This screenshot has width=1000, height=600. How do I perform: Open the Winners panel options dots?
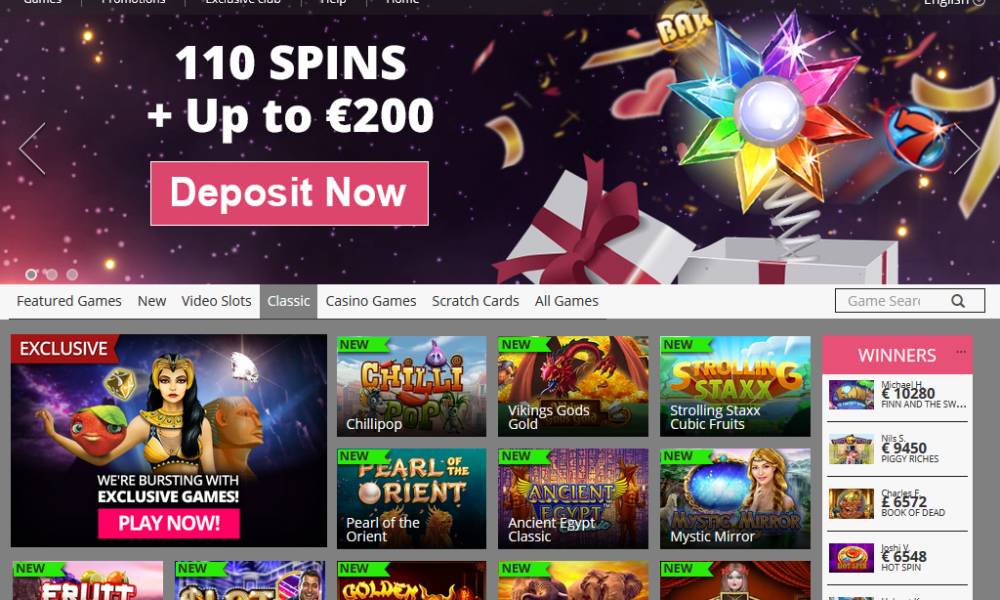[x=960, y=352]
